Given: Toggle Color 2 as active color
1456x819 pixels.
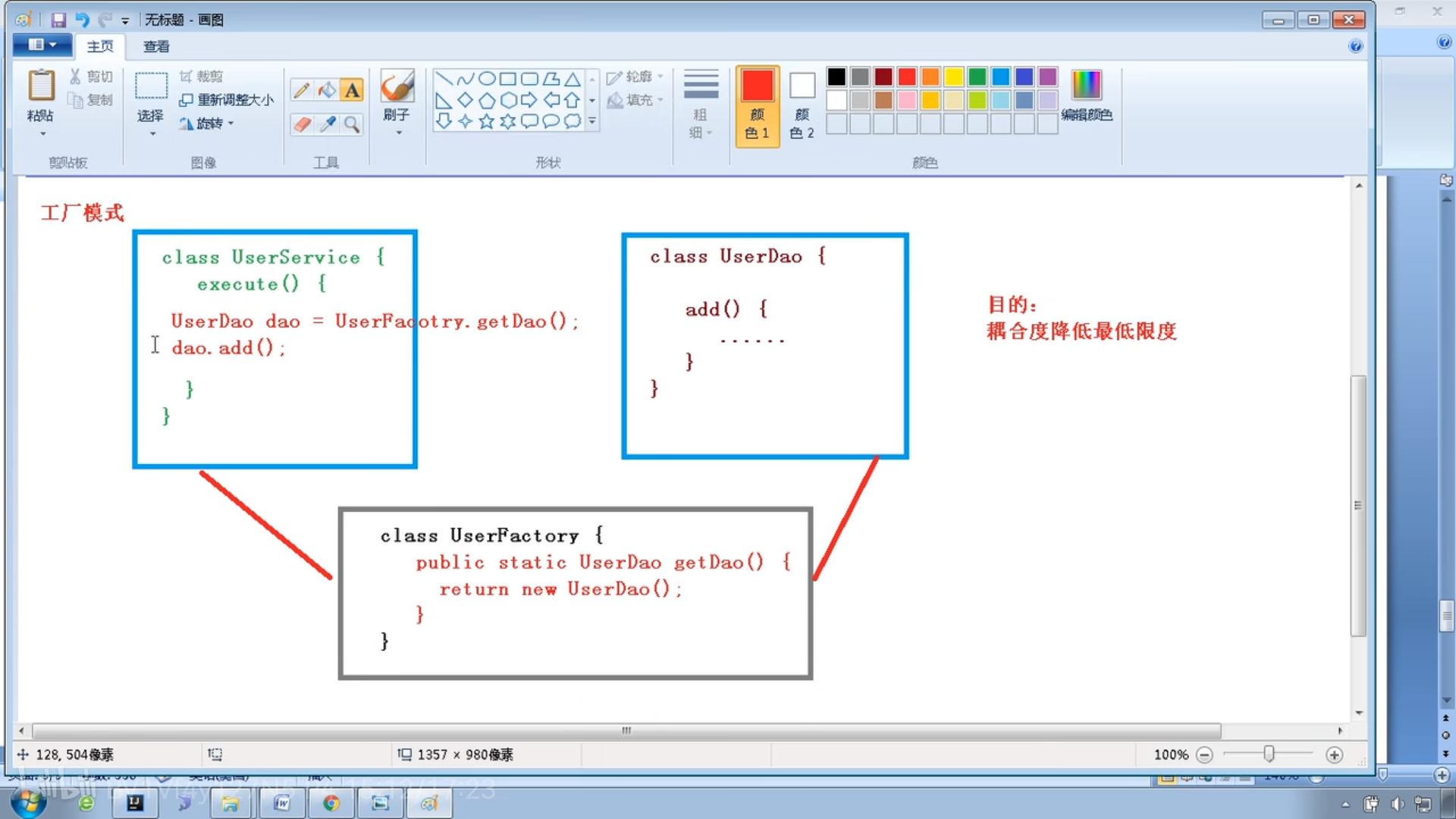Looking at the screenshot, I should [802, 105].
